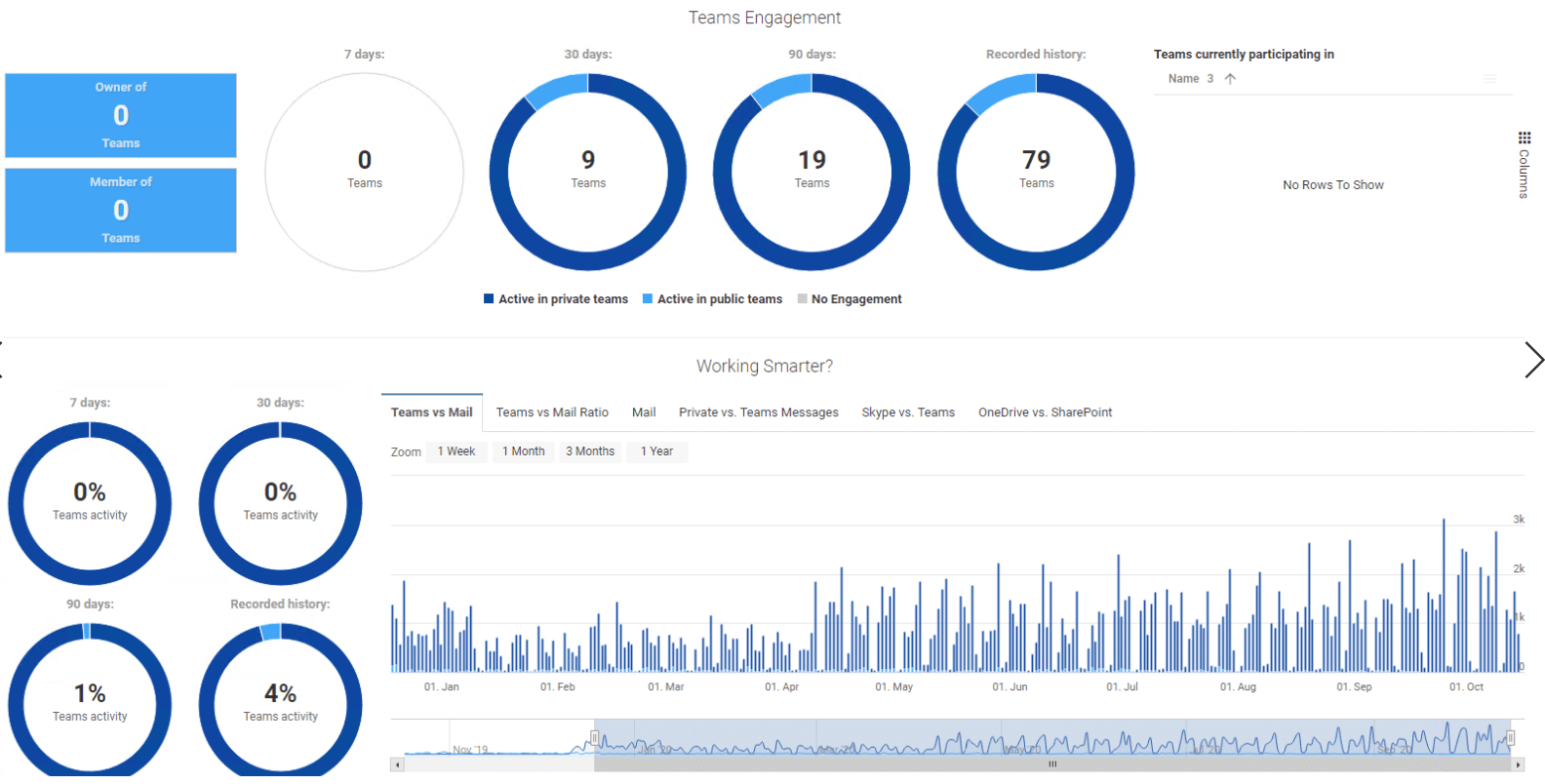The width and height of the screenshot is (1545, 784).
Task: Go to next slide with right chevron
Action: point(1533,360)
